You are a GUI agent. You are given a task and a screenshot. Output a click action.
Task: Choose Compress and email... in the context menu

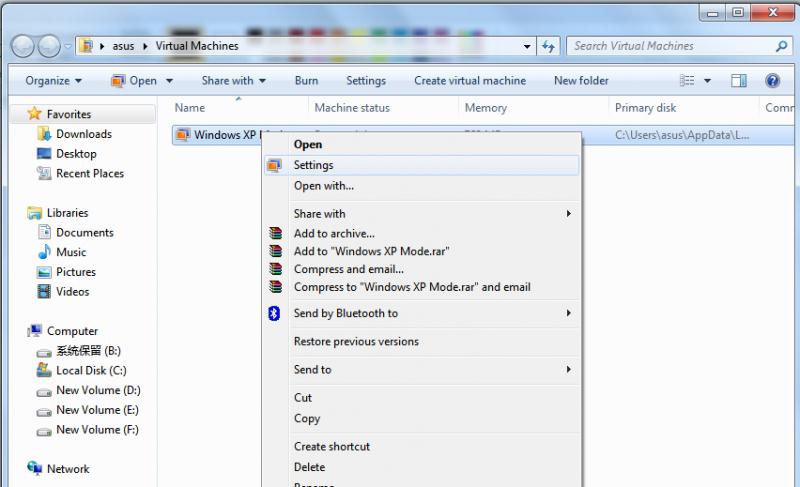click(421, 269)
